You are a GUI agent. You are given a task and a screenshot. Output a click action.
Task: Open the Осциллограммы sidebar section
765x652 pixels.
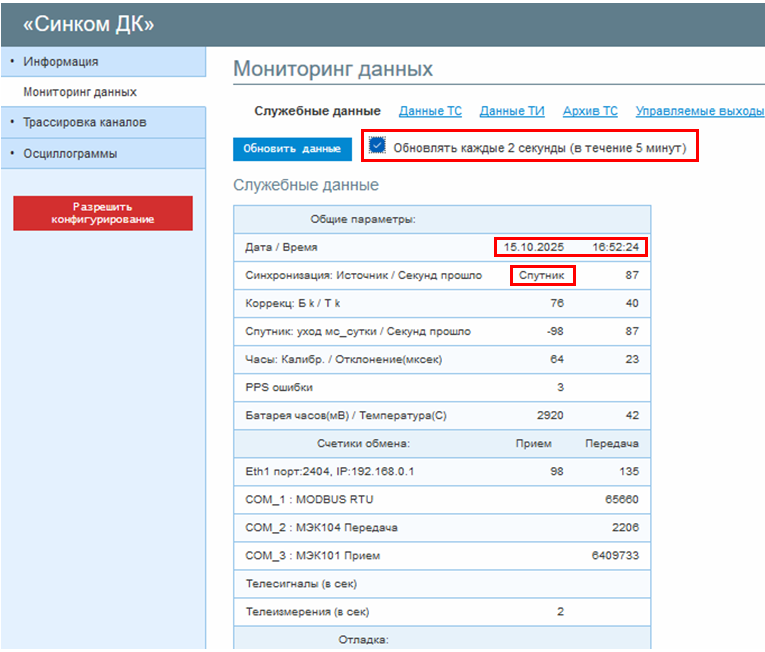pos(70,154)
